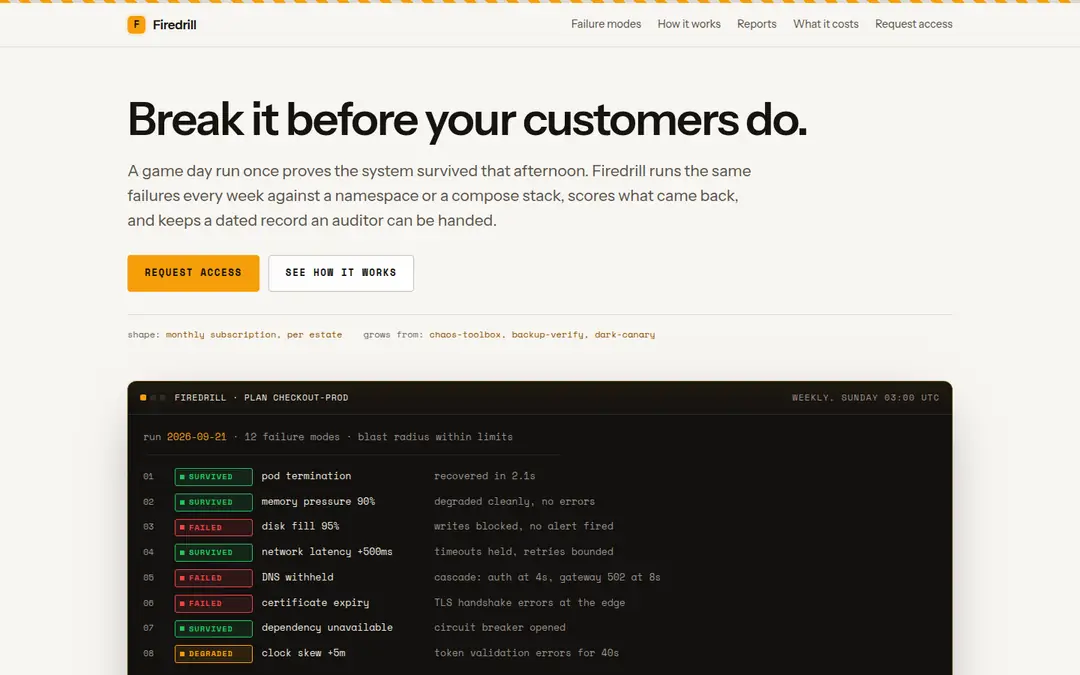Click the 'WEEKLY, SUNDAY 03:00 UTC' schedule text
The image size is (1080, 675).
(x=865, y=397)
